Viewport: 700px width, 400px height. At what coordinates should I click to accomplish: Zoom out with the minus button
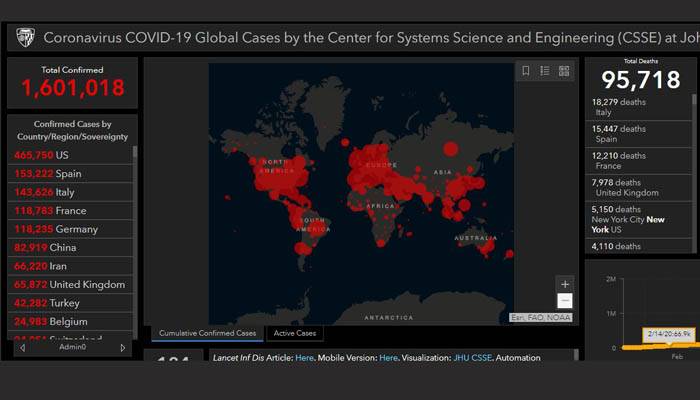pyautogui.click(x=565, y=300)
